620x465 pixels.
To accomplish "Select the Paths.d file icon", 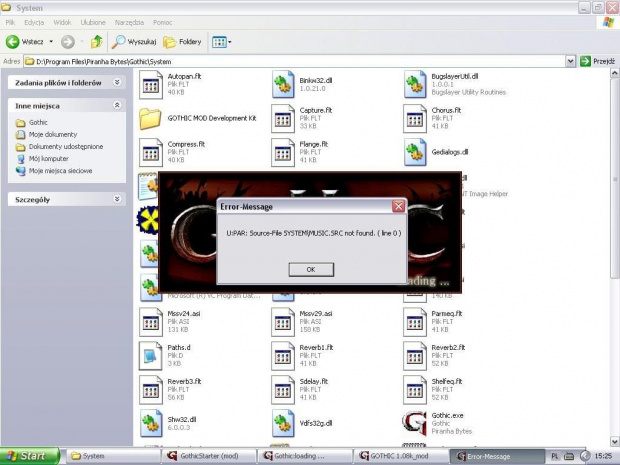I will [151, 356].
